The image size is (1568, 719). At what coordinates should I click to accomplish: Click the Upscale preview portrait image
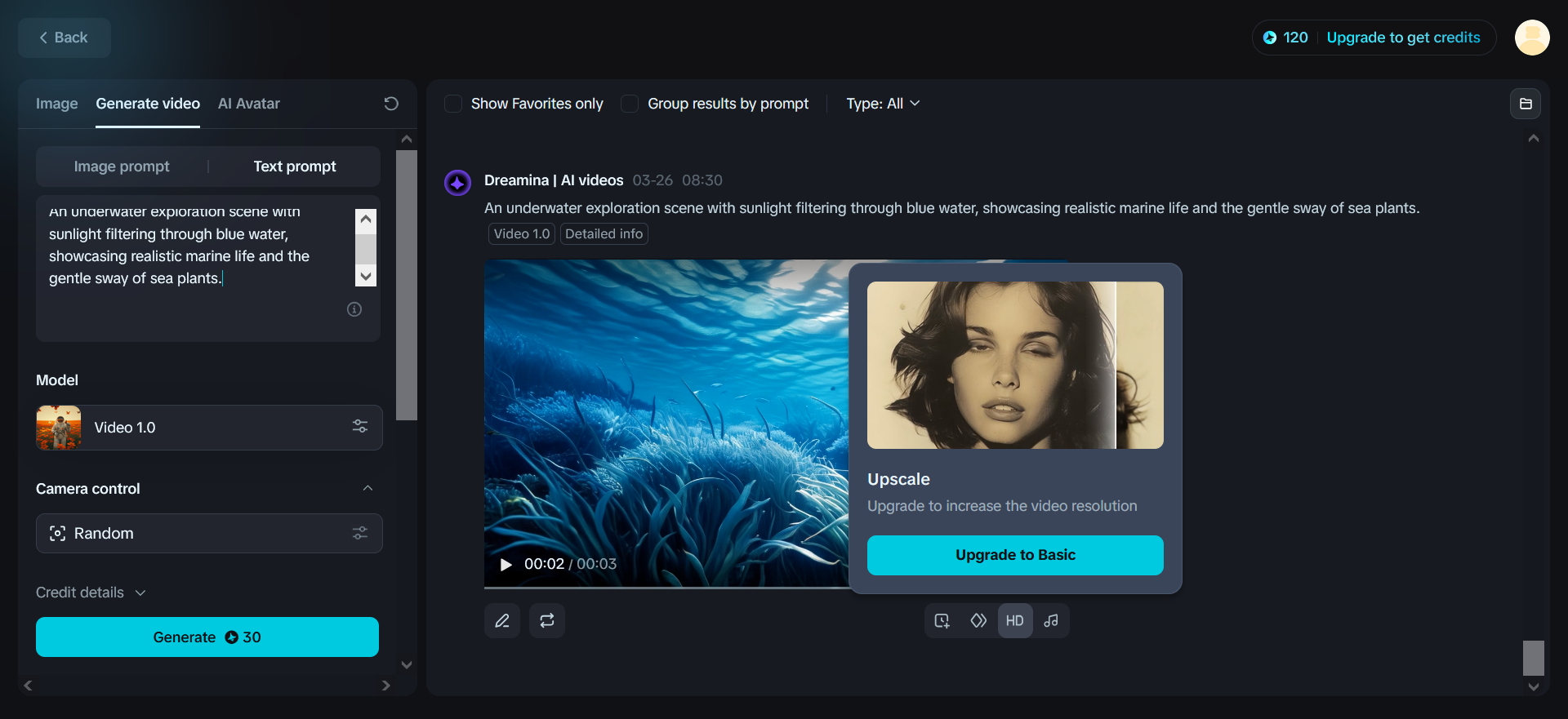[1015, 365]
